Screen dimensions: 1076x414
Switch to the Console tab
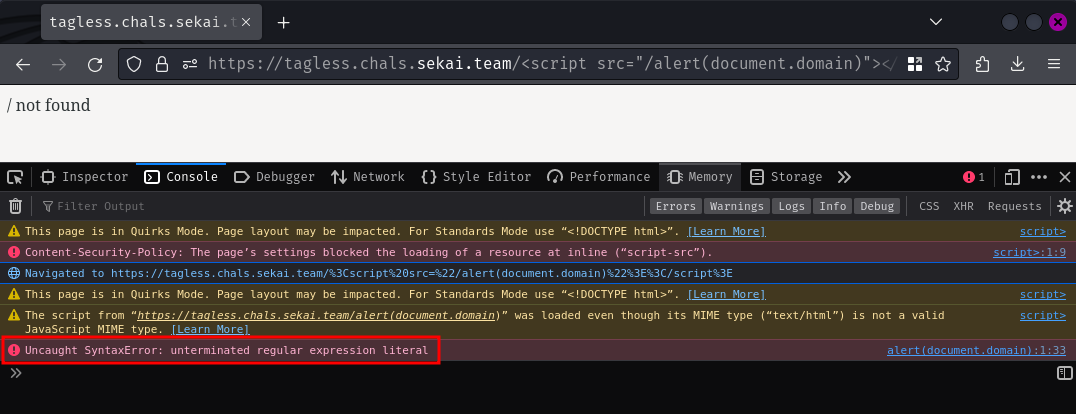tap(181, 177)
